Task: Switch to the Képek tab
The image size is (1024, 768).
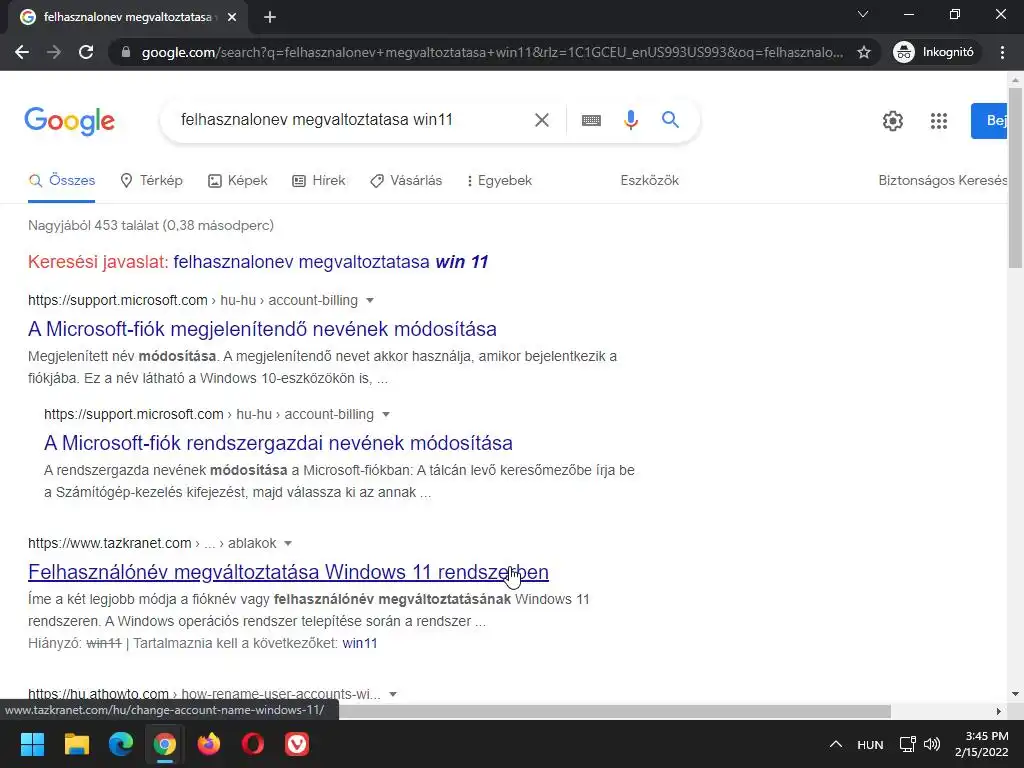Action: pyautogui.click(x=238, y=181)
